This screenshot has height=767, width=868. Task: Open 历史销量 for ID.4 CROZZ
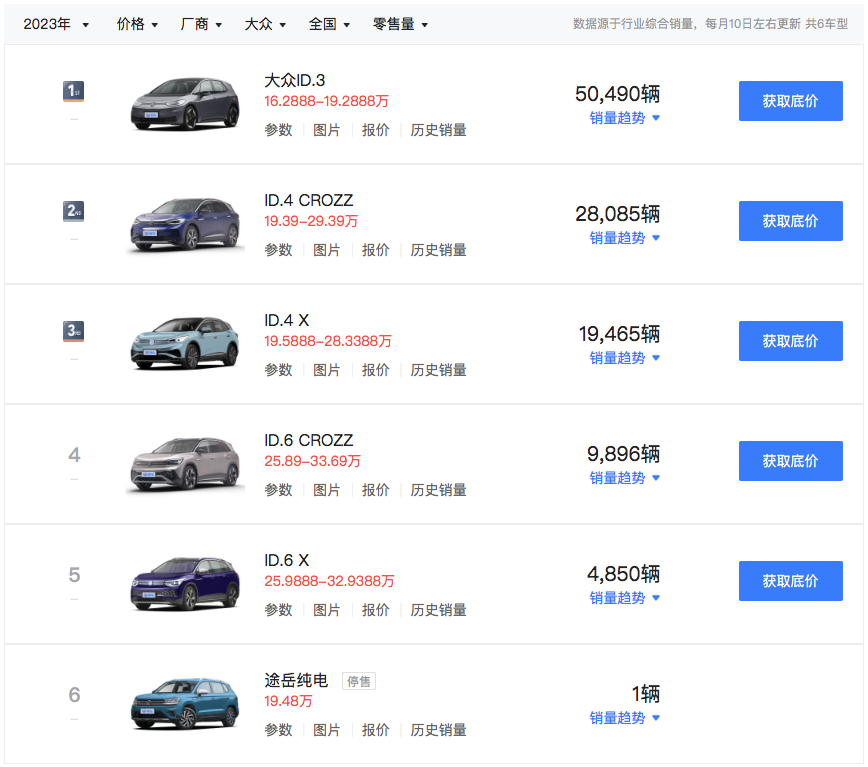[438, 250]
